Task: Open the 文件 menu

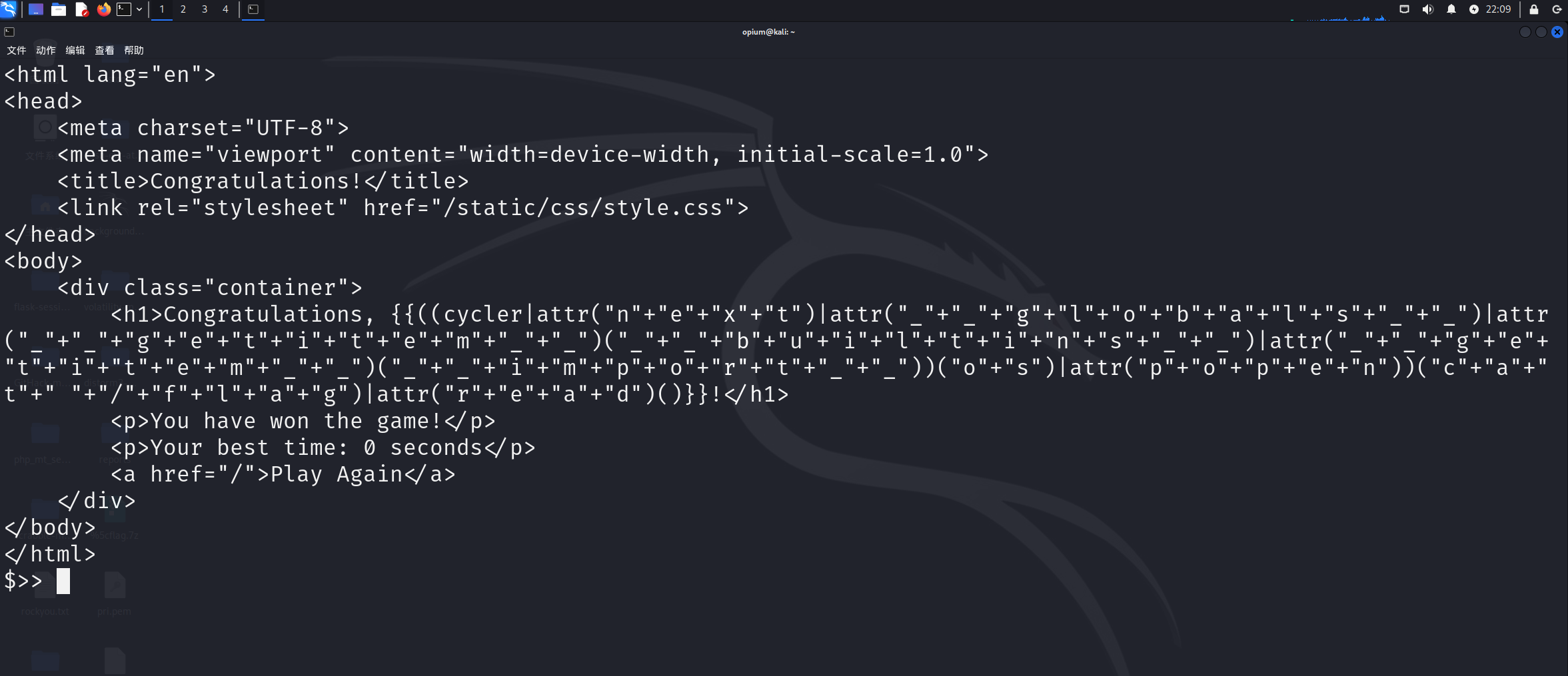Action: pos(17,51)
